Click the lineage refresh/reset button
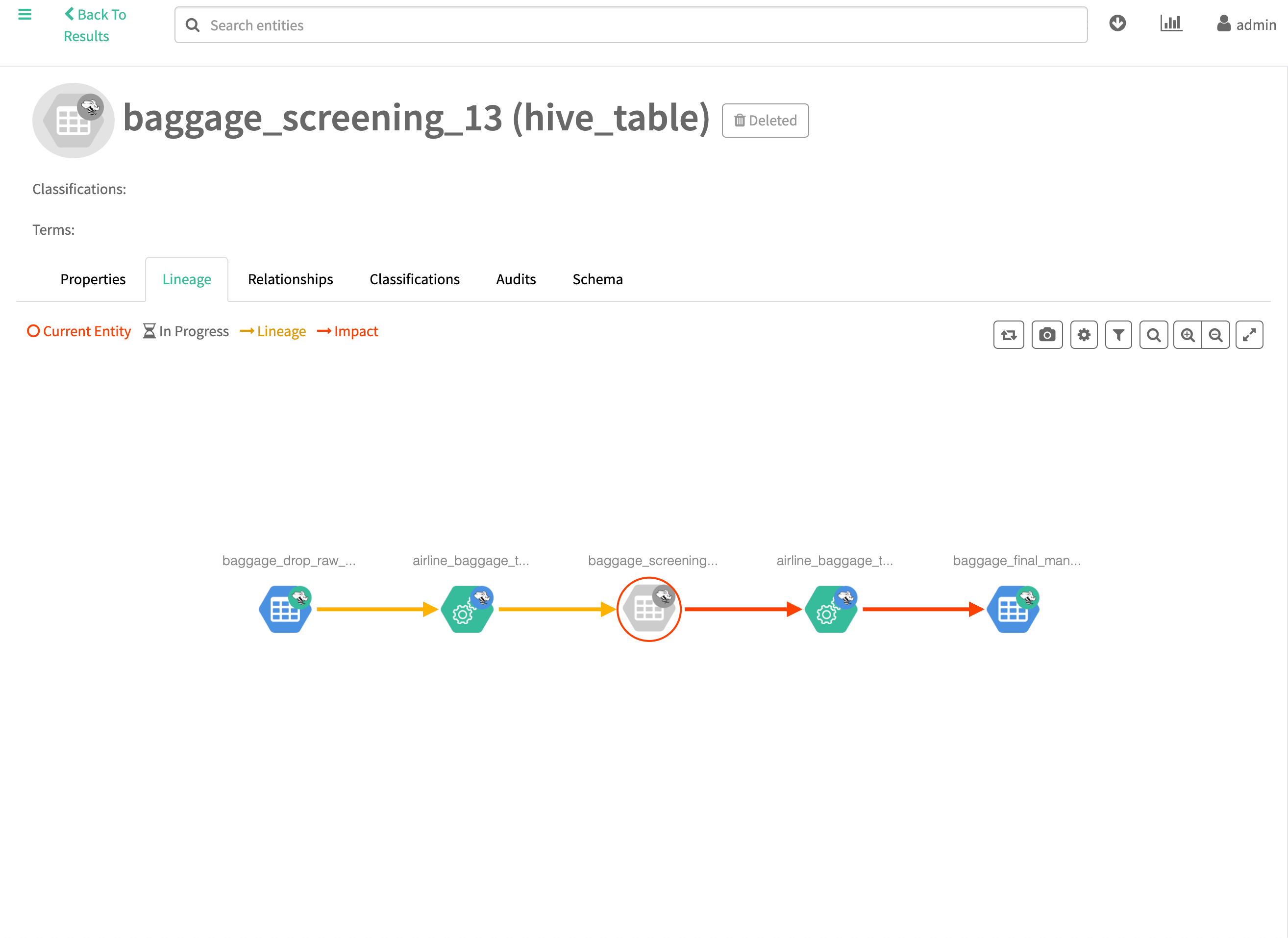This screenshot has width=1288, height=938. 1008,335
